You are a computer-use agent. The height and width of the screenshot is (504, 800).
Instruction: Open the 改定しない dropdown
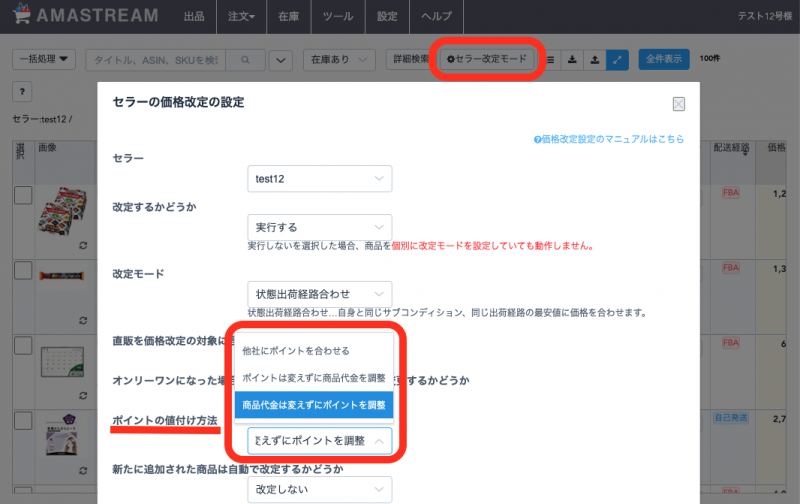coord(320,489)
